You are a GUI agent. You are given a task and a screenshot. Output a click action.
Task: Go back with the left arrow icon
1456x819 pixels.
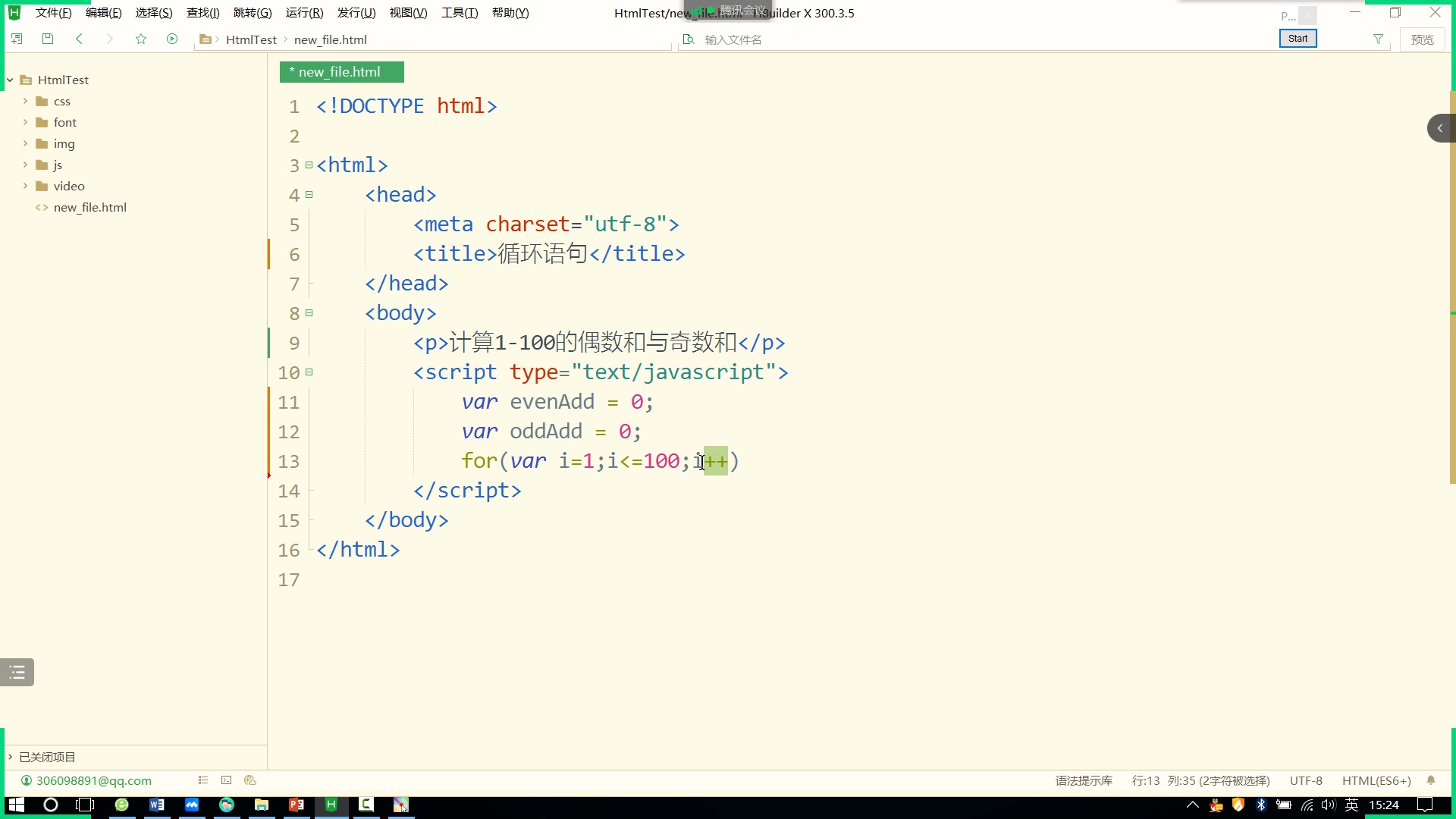[x=79, y=39]
